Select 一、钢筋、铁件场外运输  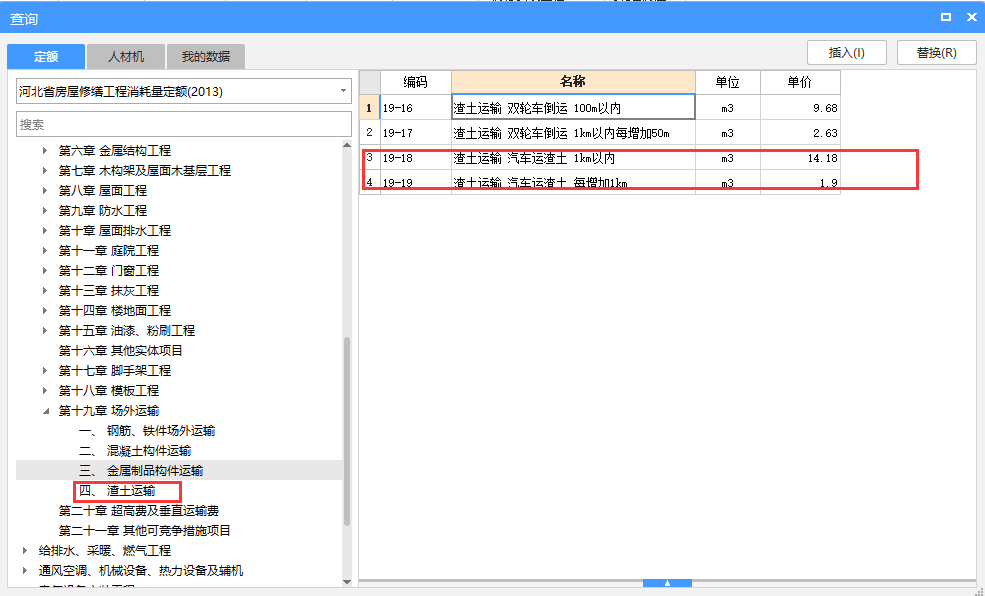coord(147,431)
